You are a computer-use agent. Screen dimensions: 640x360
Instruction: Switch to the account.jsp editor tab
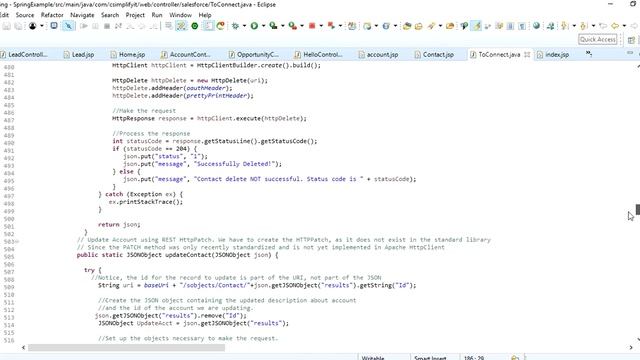click(378, 54)
